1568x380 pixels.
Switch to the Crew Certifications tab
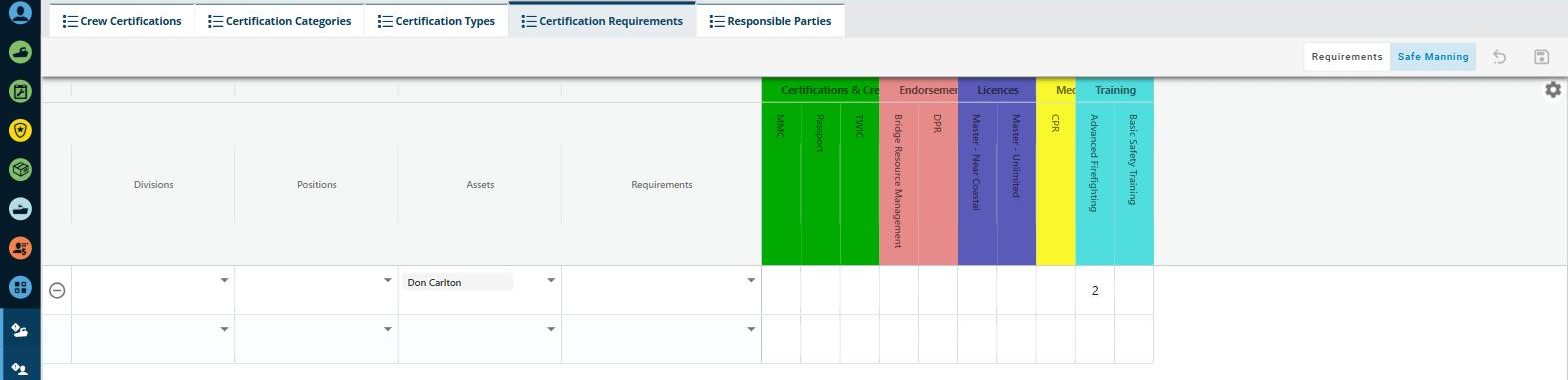[122, 20]
